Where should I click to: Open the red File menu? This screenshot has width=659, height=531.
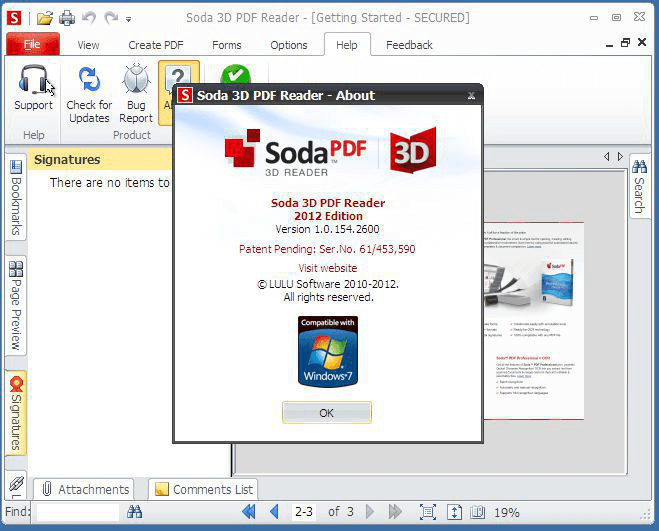coord(32,45)
